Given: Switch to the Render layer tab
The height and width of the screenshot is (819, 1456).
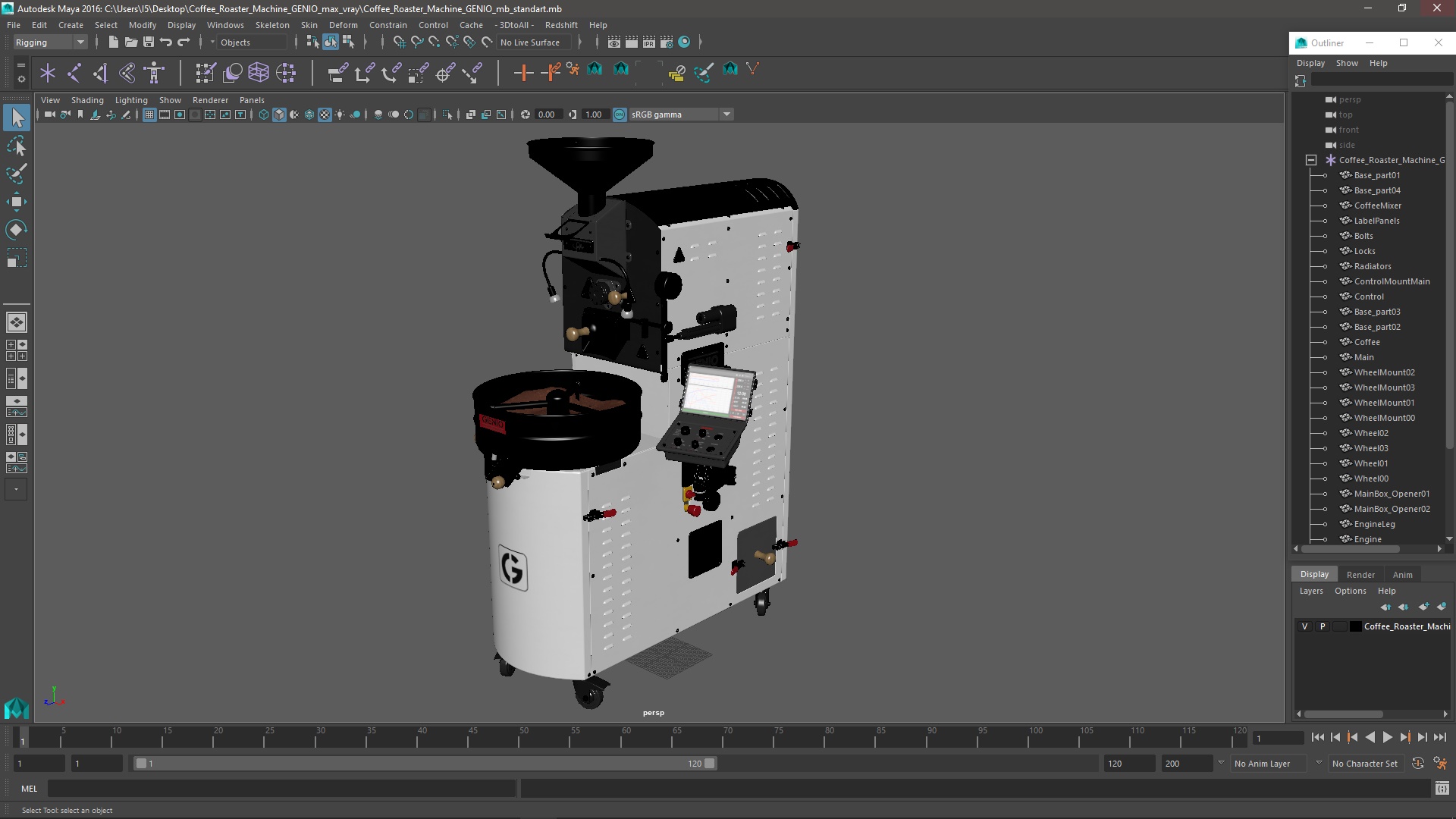Looking at the screenshot, I should tap(1360, 575).
